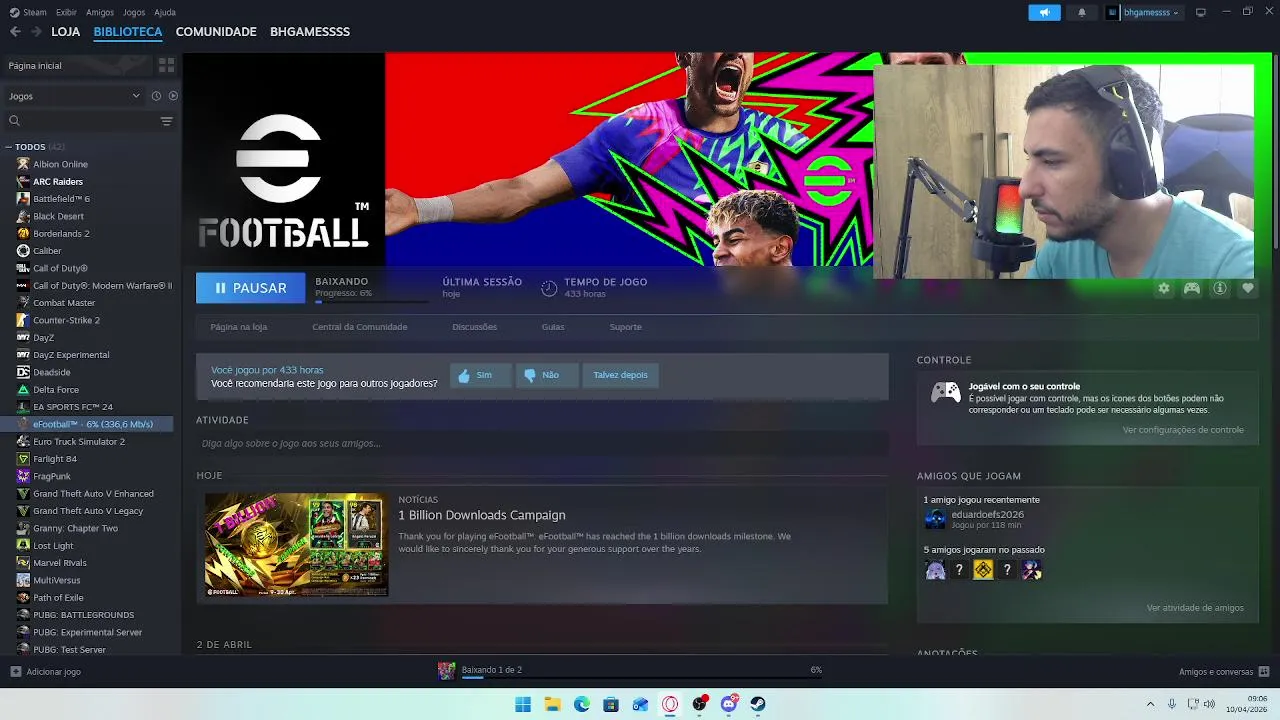
Task: Open Discussões link
Action: (x=474, y=327)
